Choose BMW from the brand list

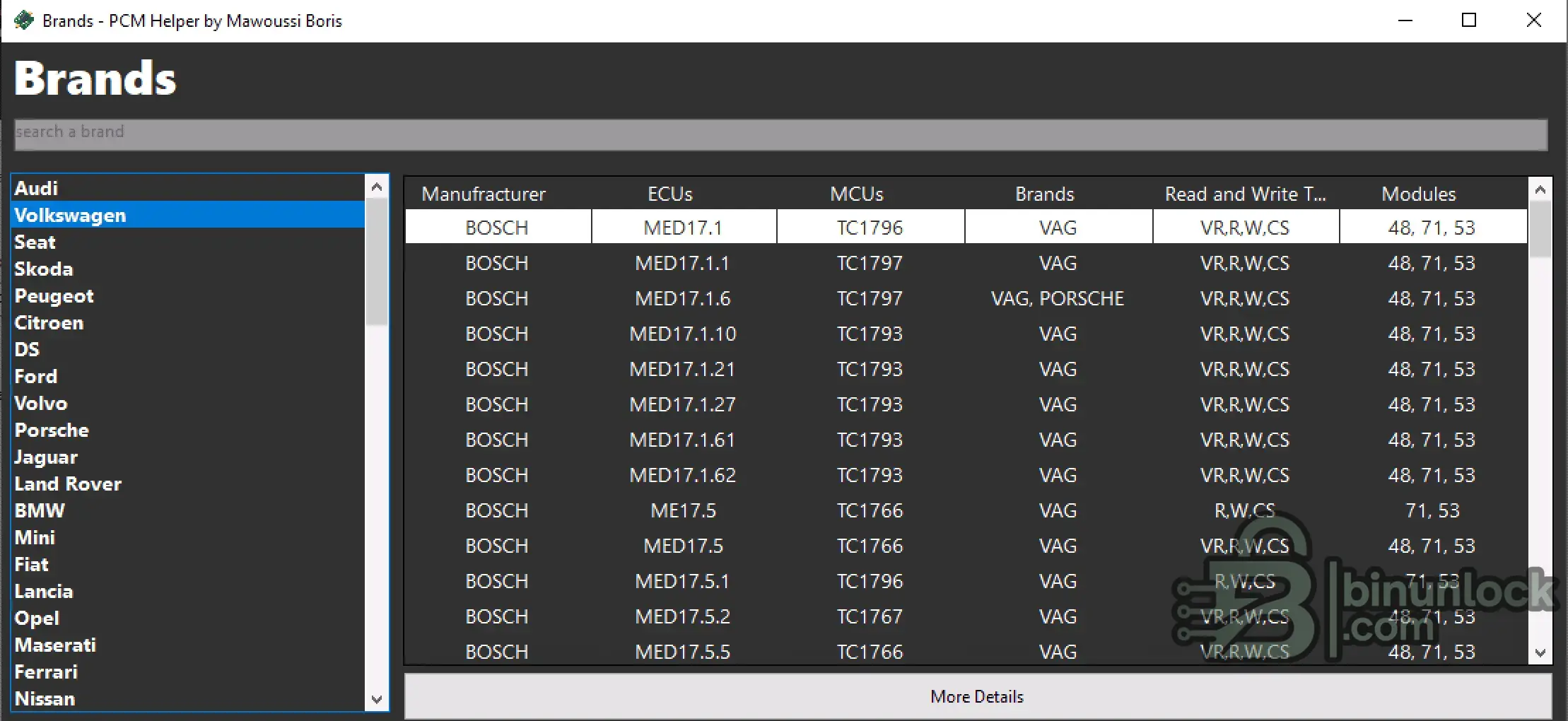(188, 511)
